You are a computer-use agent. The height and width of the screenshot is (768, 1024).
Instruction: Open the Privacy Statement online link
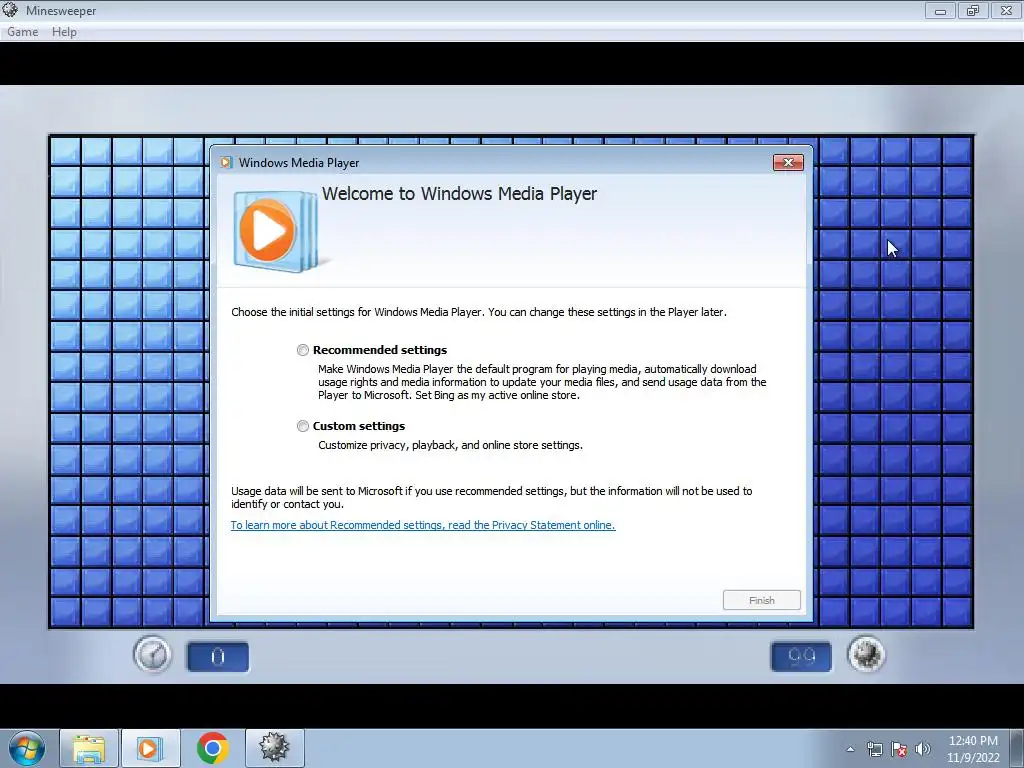[x=423, y=525]
